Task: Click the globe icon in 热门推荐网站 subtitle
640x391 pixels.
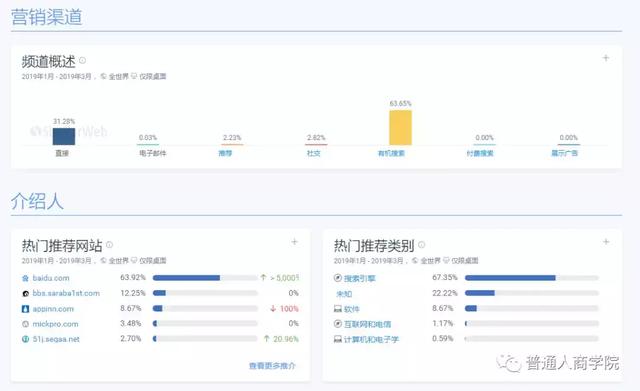Action: [103, 260]
